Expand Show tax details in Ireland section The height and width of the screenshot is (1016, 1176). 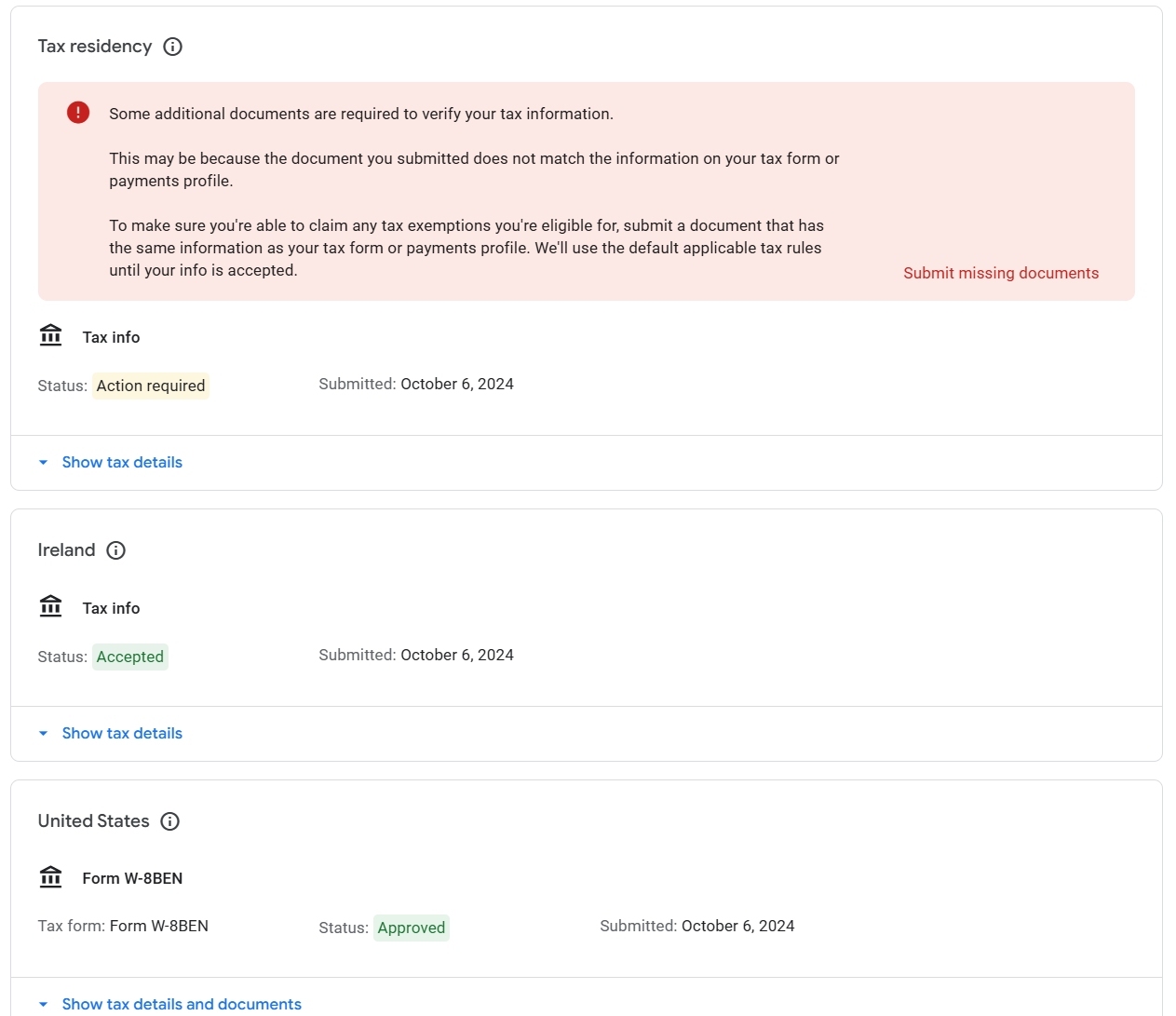pos(121,734)
